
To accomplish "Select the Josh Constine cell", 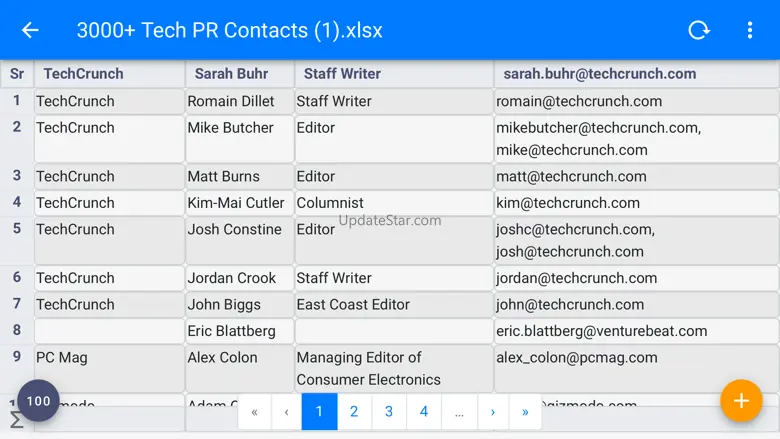I will pyautogui.click(x=240, y=240).
